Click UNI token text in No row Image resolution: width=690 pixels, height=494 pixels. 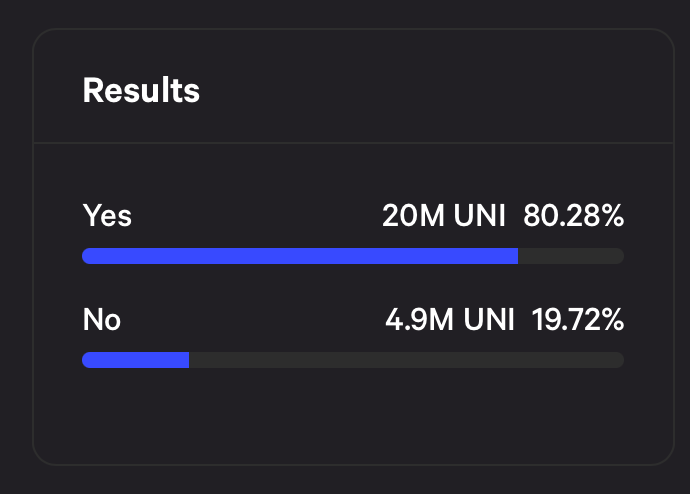pos(484,320)
